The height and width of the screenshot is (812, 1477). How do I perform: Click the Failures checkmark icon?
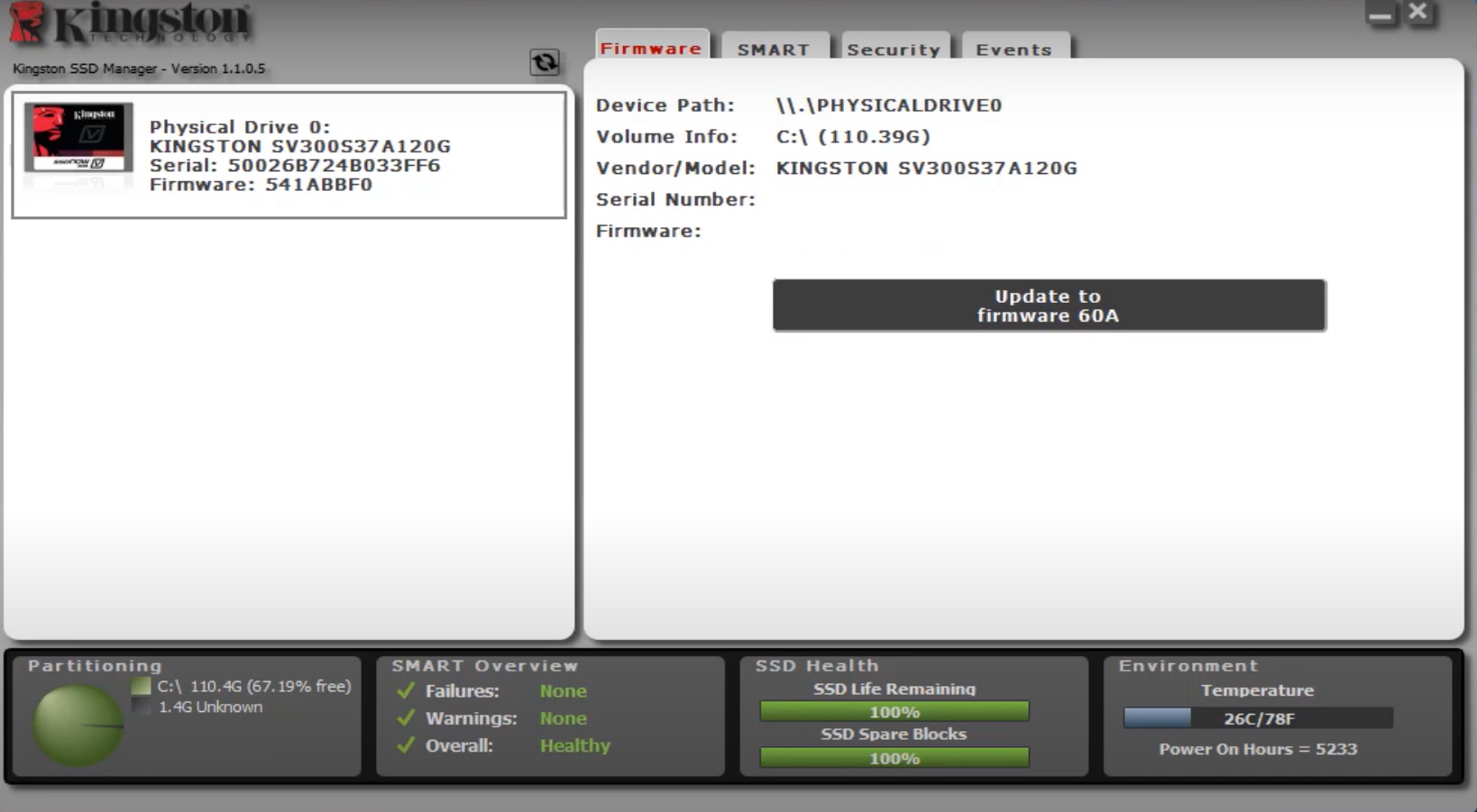coord(406,690)
